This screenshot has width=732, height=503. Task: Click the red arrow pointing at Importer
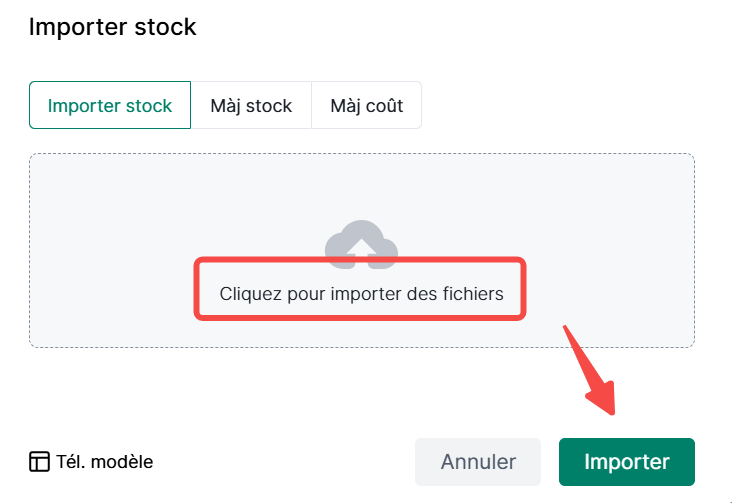point(590,370)
